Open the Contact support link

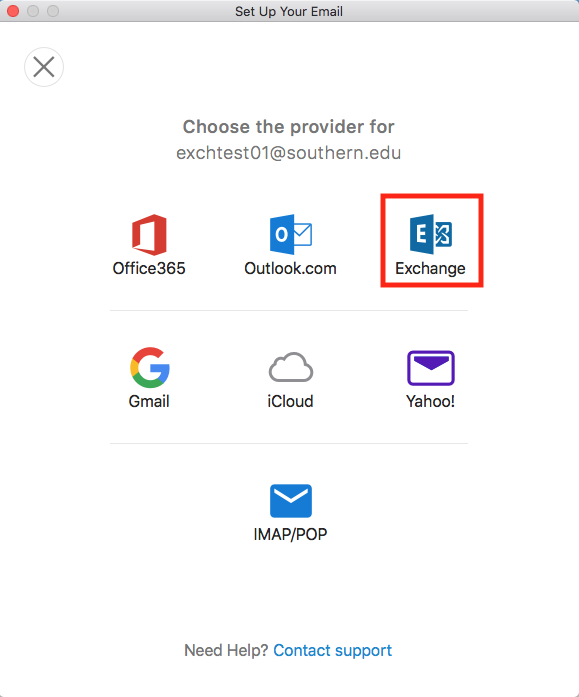pyautogui.click(x=332, y=650)
